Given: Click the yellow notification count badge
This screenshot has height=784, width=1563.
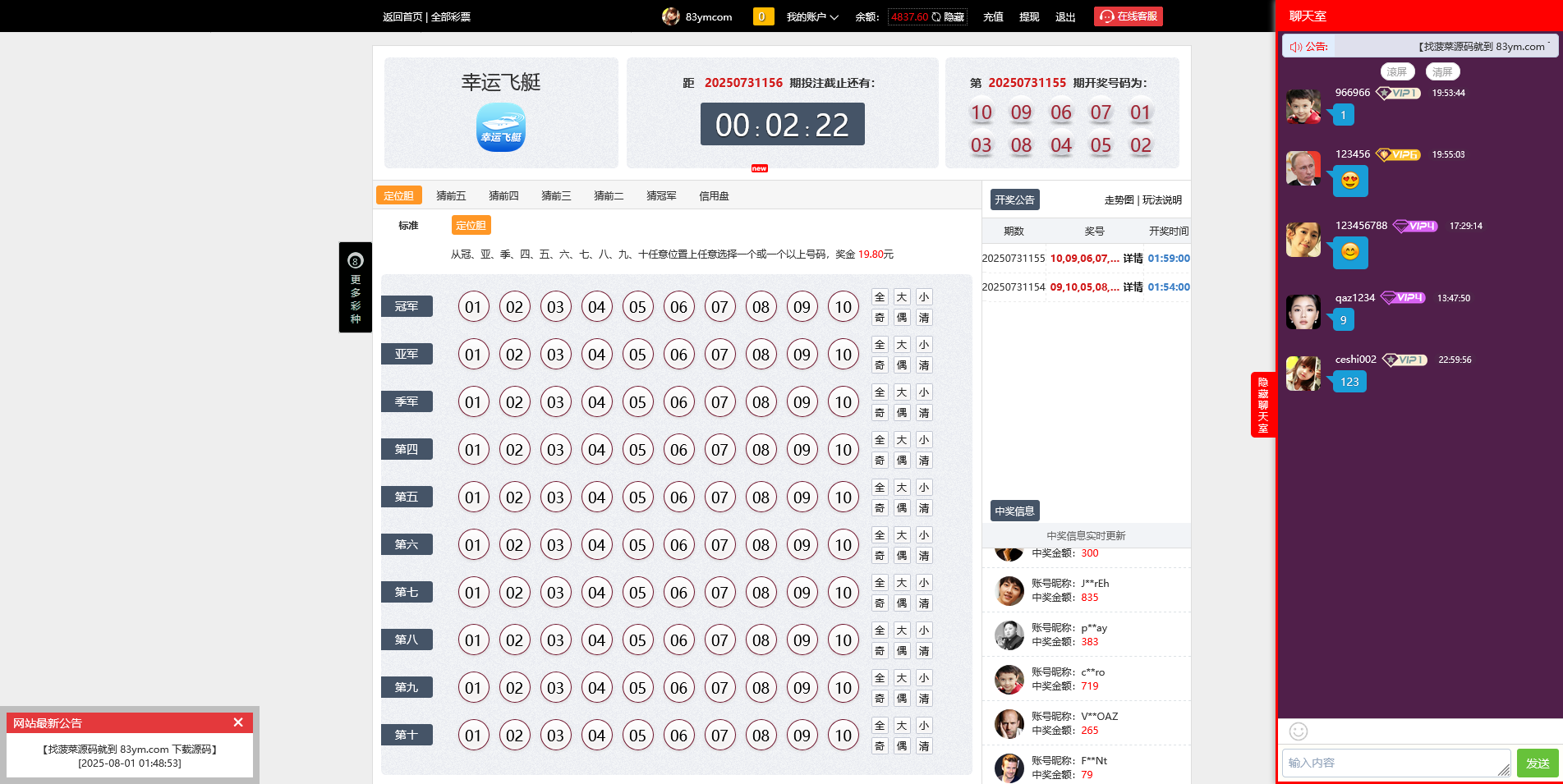Looking at the screenshot, I should [763, 16].
